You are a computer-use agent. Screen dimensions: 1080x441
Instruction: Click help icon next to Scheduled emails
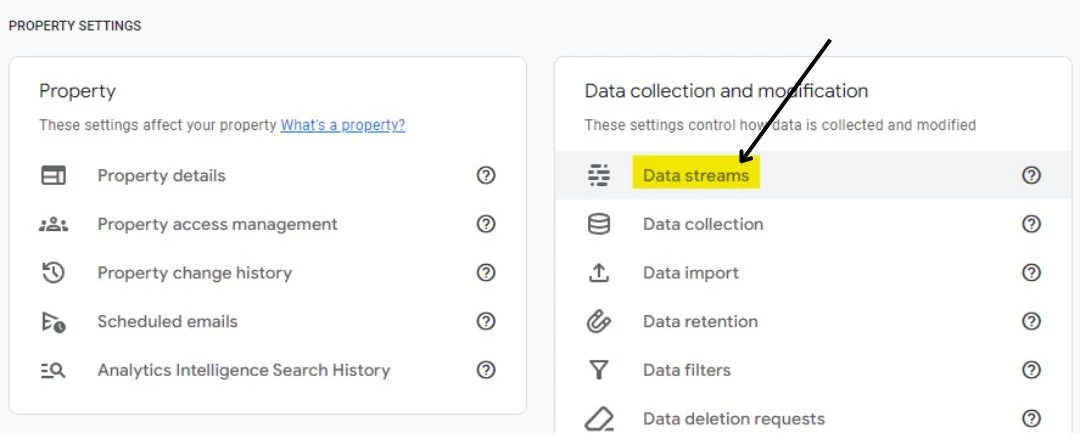[486, 322]
